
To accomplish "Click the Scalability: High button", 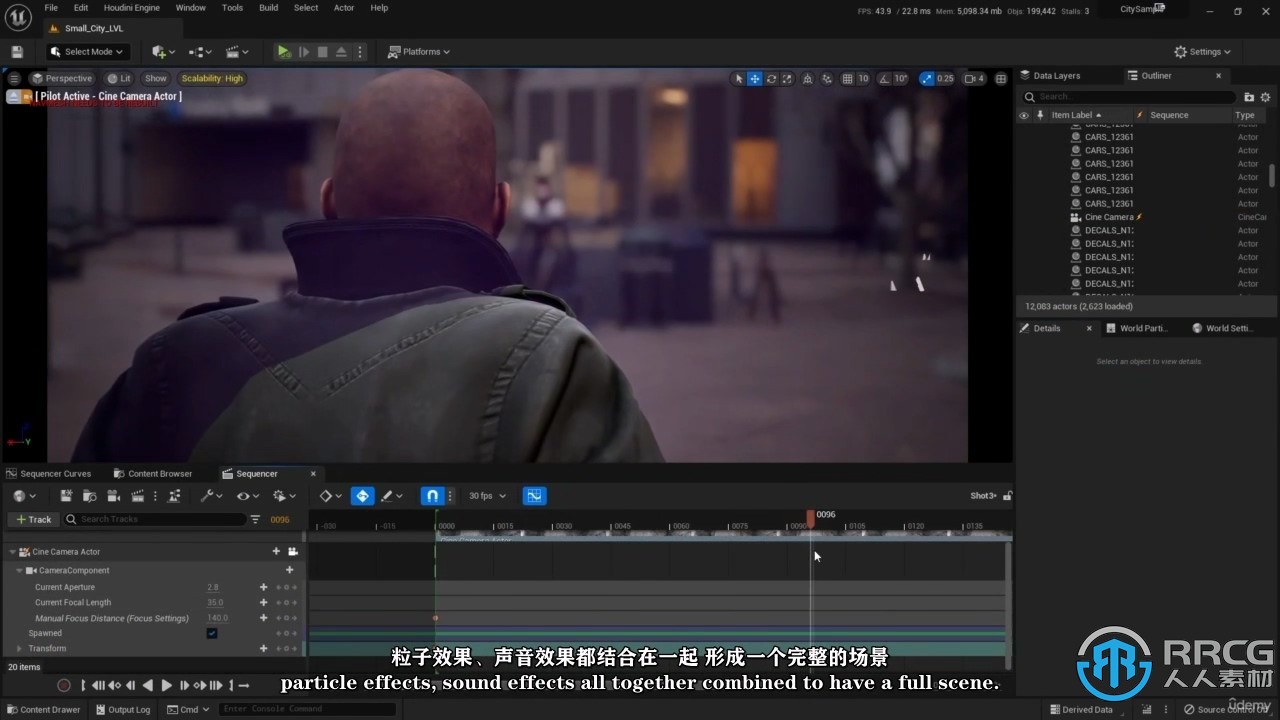I will tap(212, 78).
